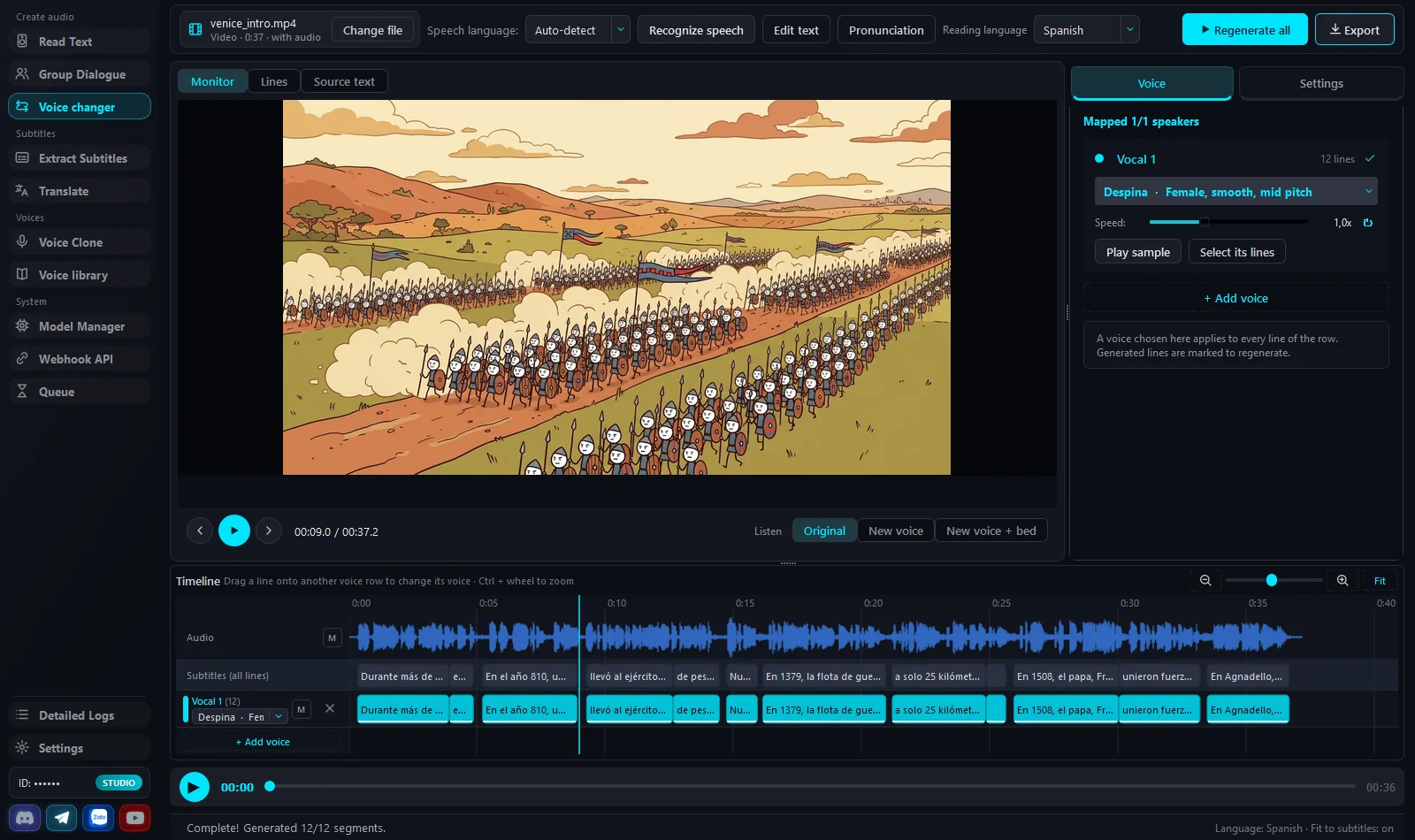Mute the Audio track with the M button
Screen dimensions: 1415x840
click(x=332, y=638)
